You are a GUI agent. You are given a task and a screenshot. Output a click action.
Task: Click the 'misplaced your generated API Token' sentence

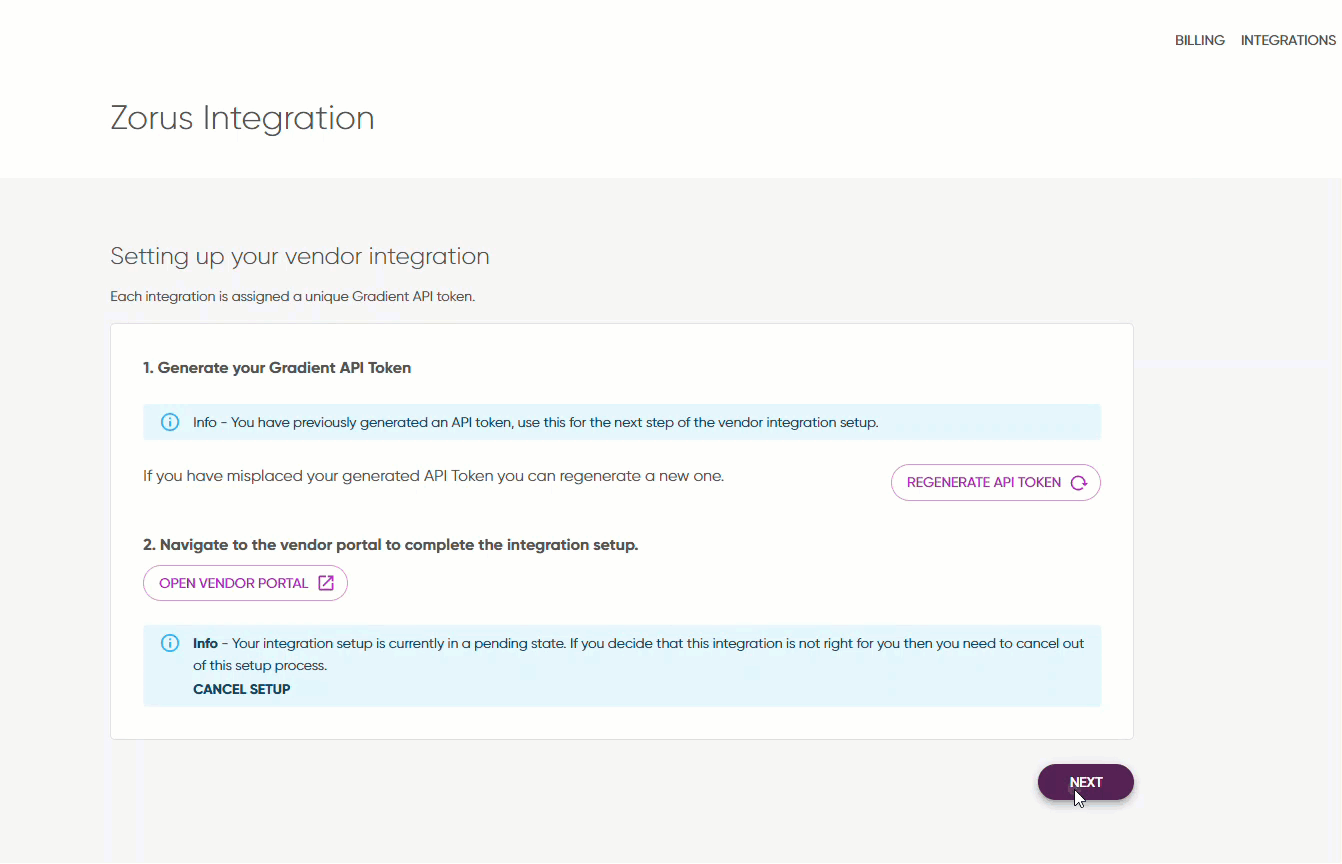[x=433, y=476]
